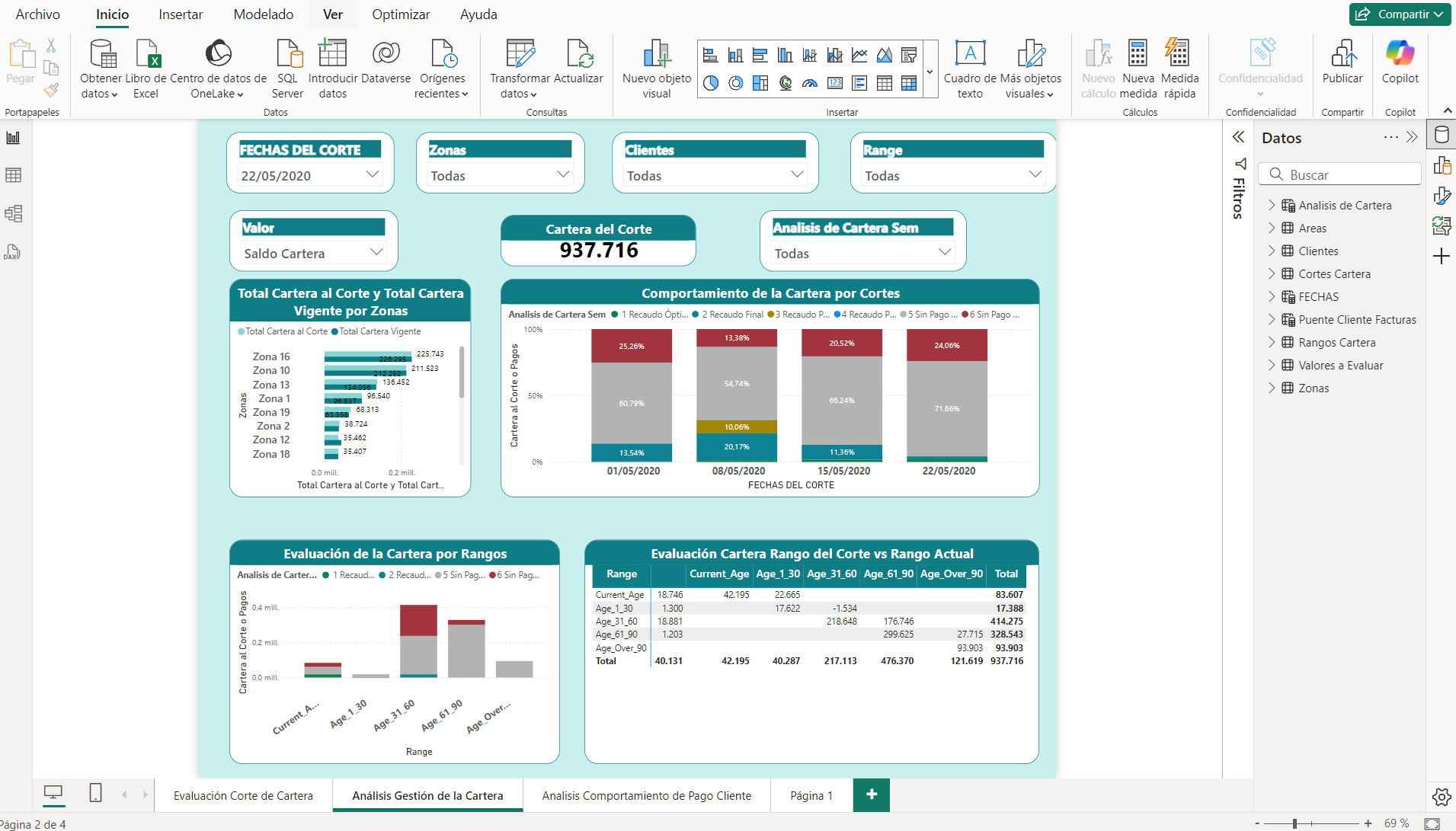The image size is (1456, 831).
Task: Open Más objetos visuales menu
Action: [1030, 69]
